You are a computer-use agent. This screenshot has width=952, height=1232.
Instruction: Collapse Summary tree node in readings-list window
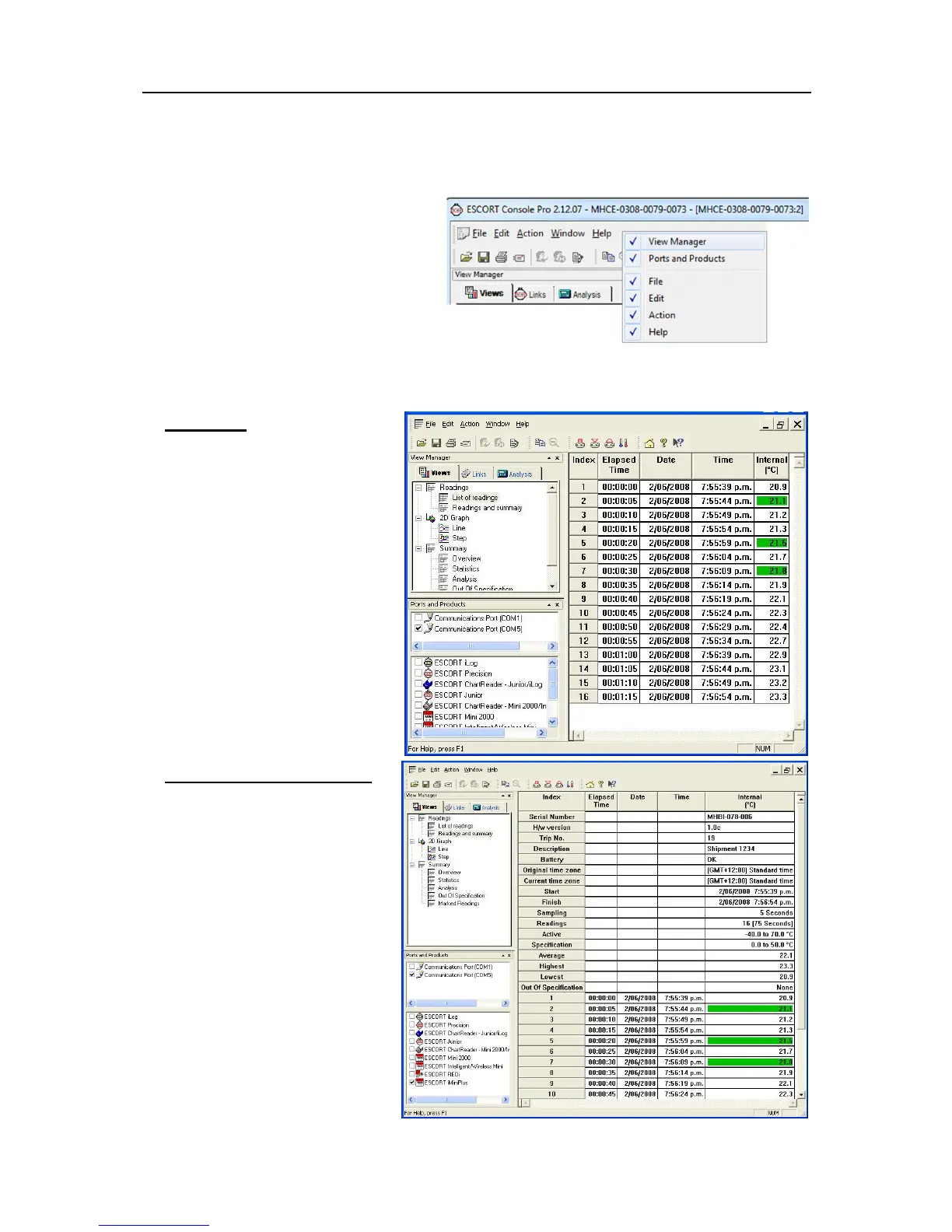tap(418, 548)
